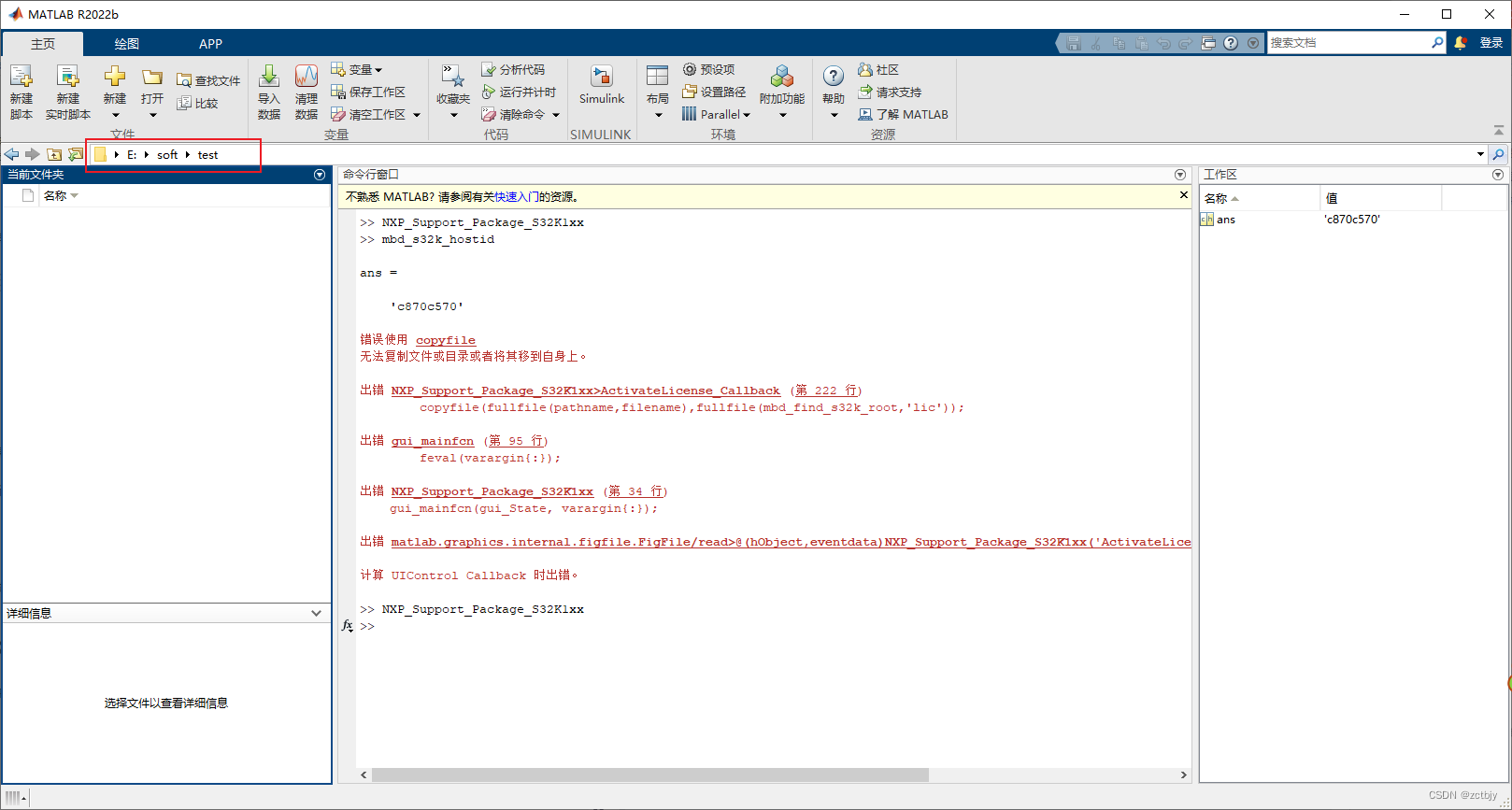Click the 收藏夹 favorites icon
Screen dimensions: 1512x810
(x=453, y=77)
